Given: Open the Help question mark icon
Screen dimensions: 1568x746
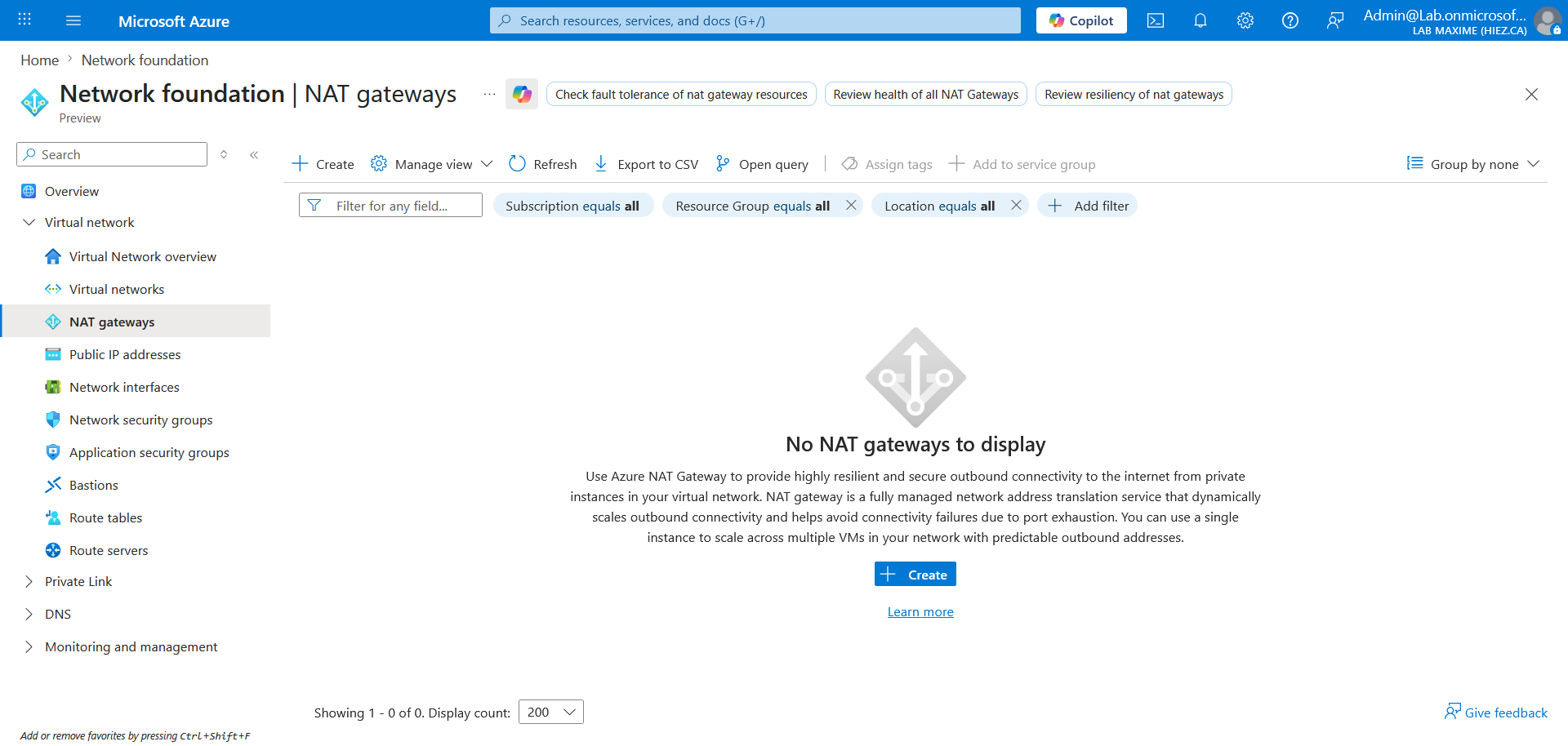Looking at the screenshot, I should tap(1290, 20).
